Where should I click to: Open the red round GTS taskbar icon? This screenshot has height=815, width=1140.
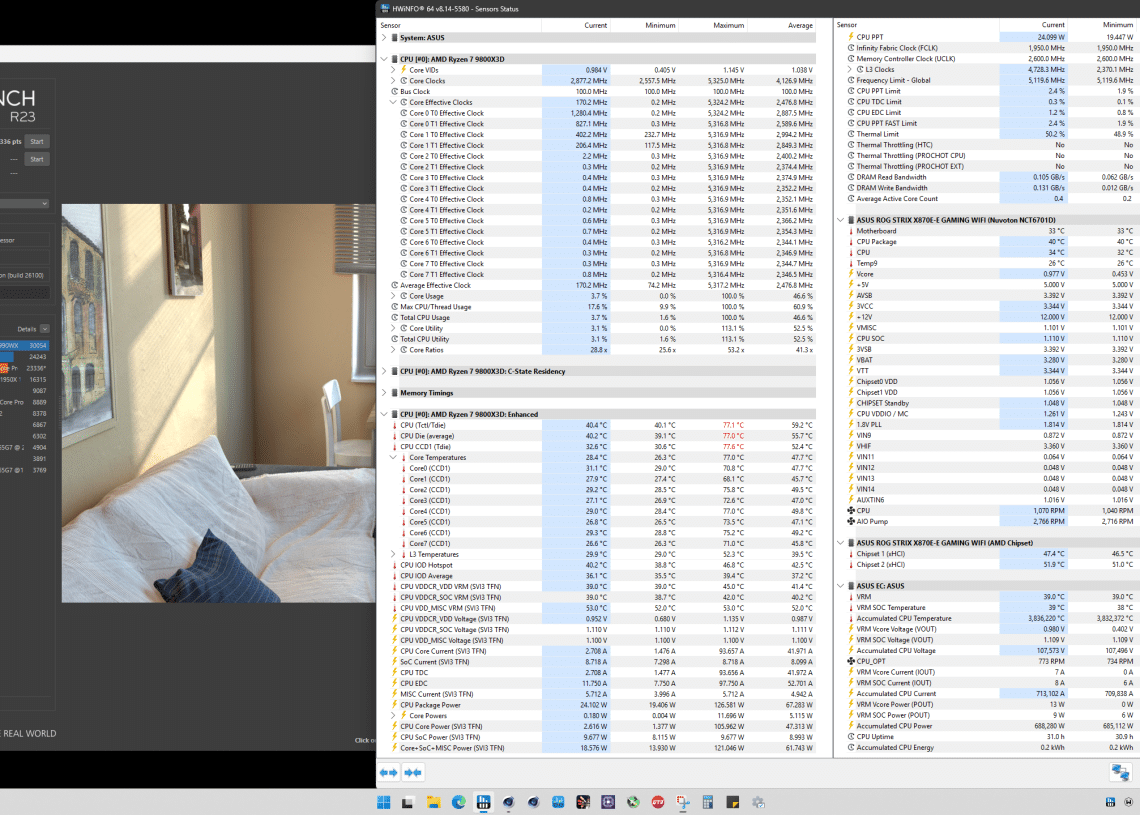tap(658, 802)
